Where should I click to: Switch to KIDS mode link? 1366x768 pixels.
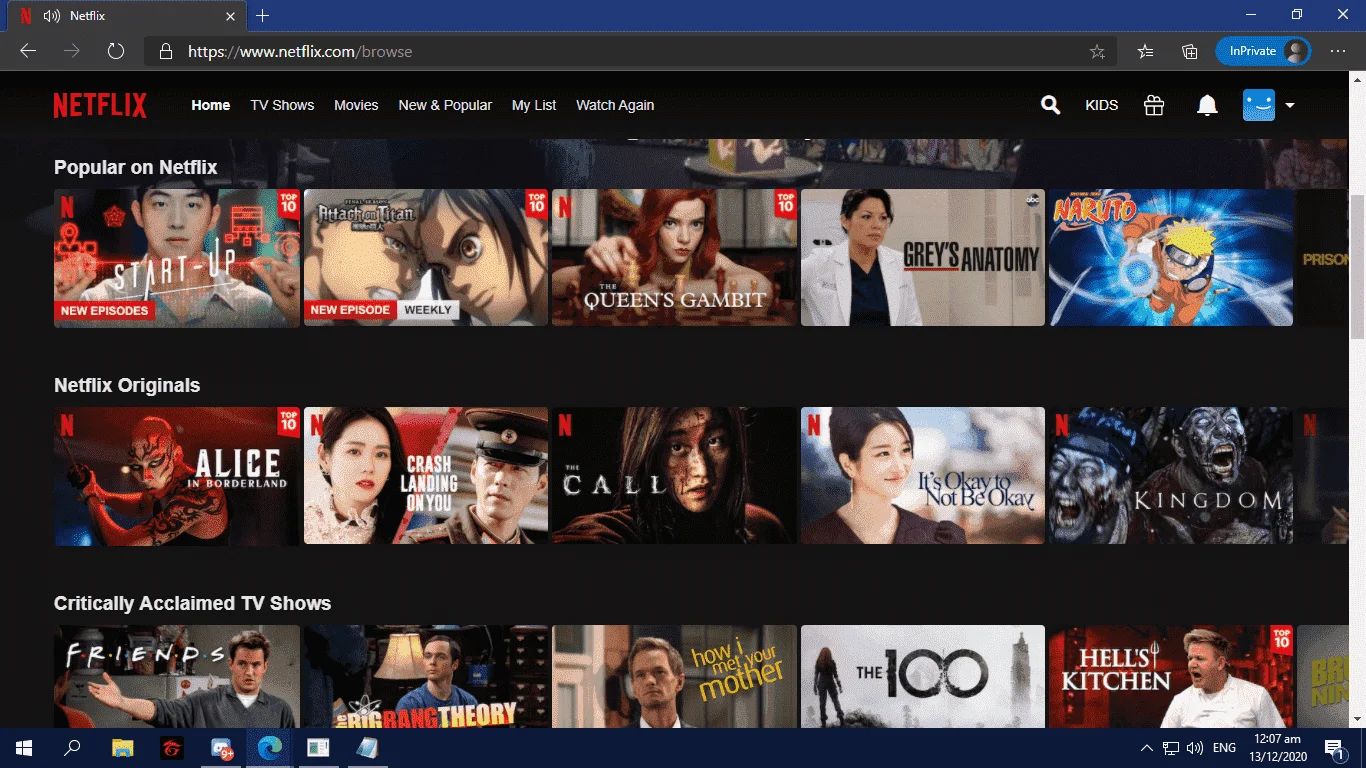click(1102, 105)
